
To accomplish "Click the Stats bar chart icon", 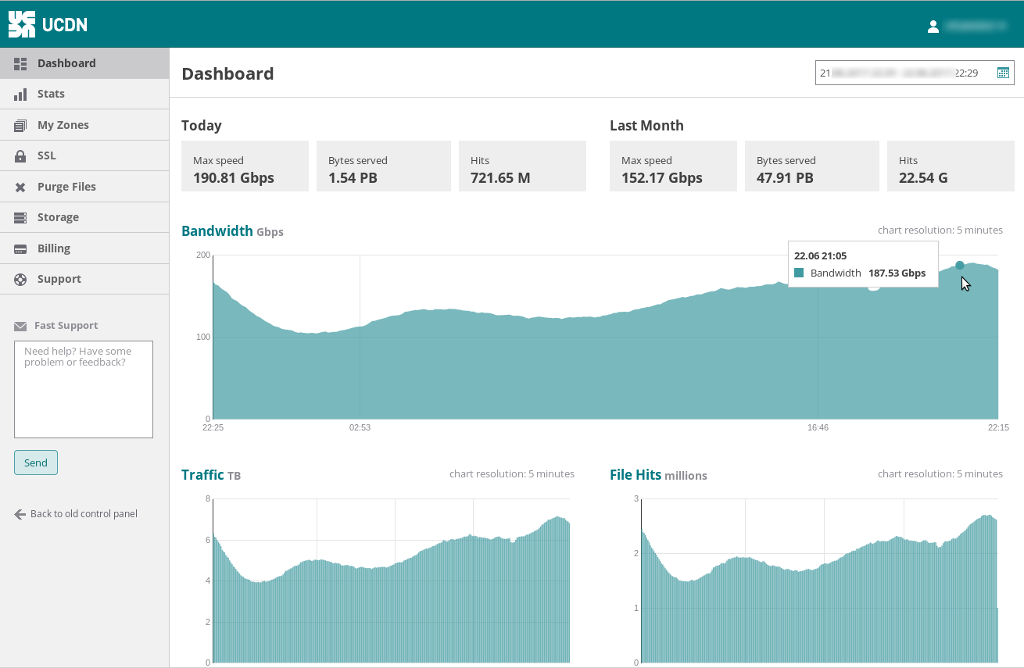I will 20,94.
